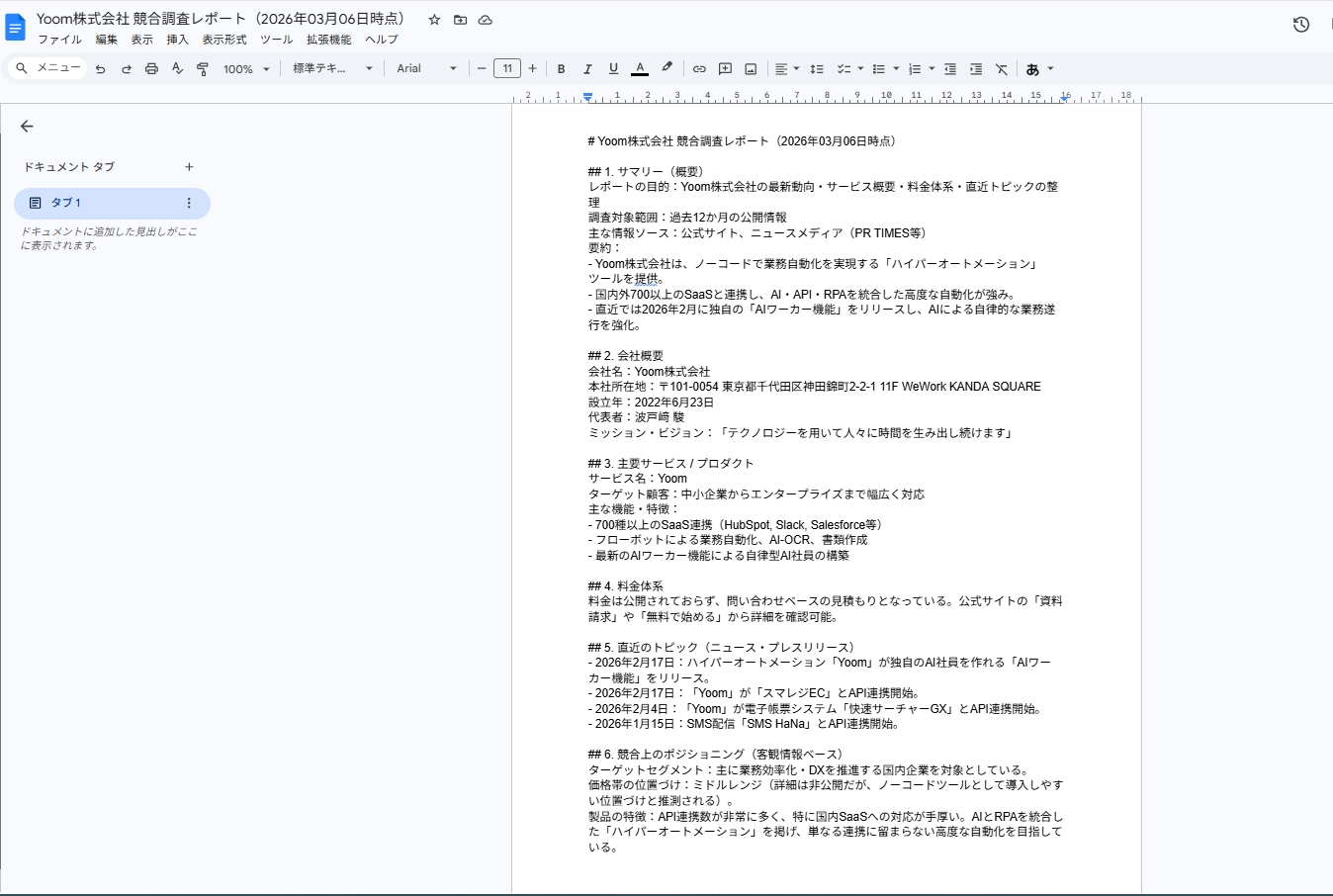Open the ファイル menu
This screenshot has width=1333, height=896.
[60, 40]
